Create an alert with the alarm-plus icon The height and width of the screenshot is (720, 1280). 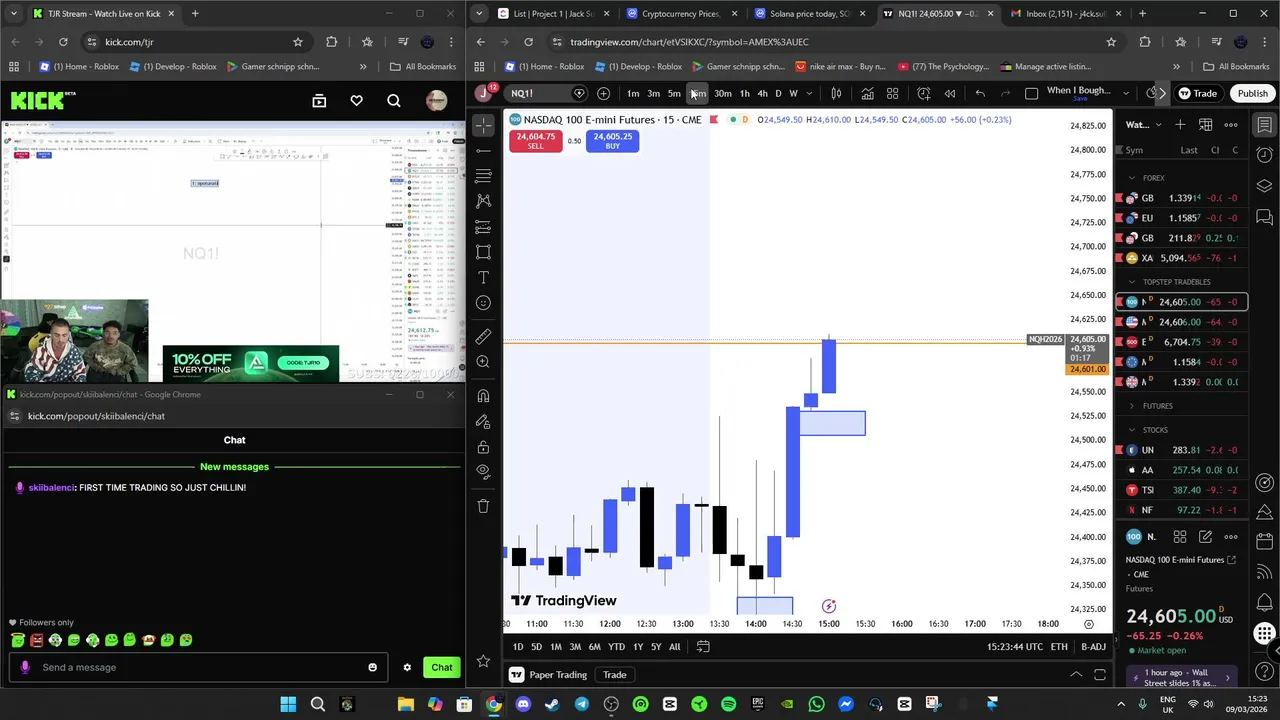click(x=924, y=94)
